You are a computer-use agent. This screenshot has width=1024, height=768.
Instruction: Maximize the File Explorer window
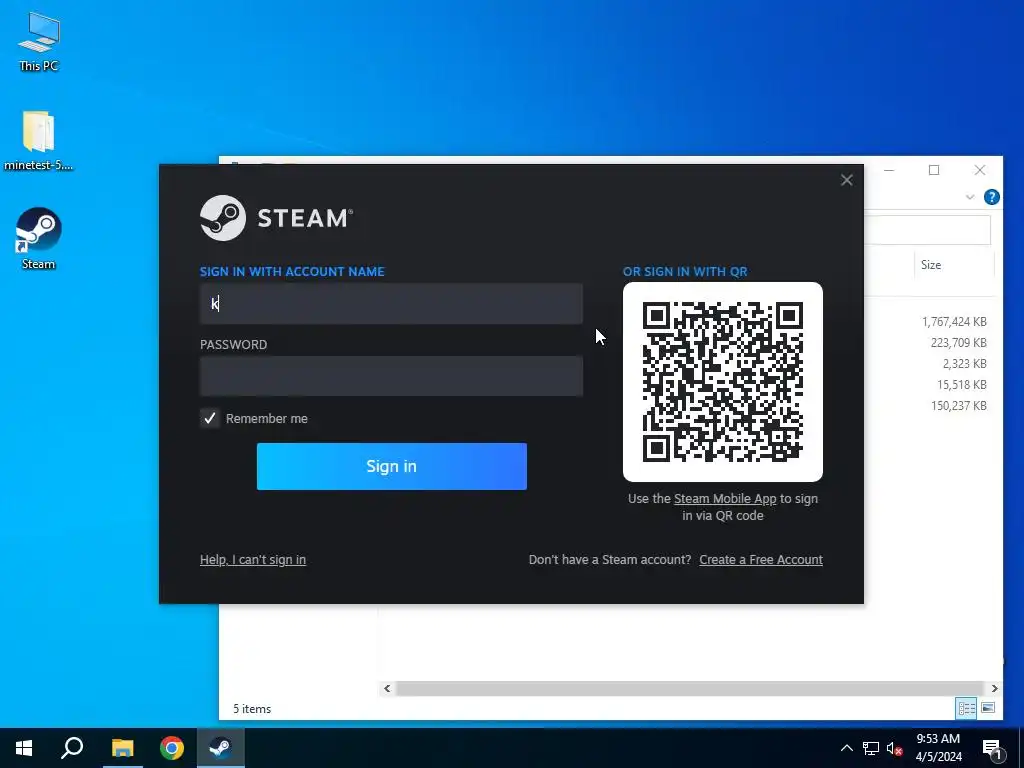click(x=934, y=170)
